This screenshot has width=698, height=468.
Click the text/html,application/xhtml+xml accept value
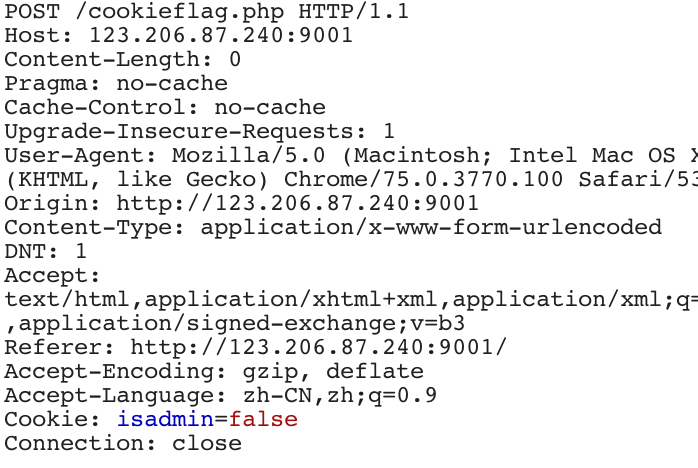click(x=221, y=300)
